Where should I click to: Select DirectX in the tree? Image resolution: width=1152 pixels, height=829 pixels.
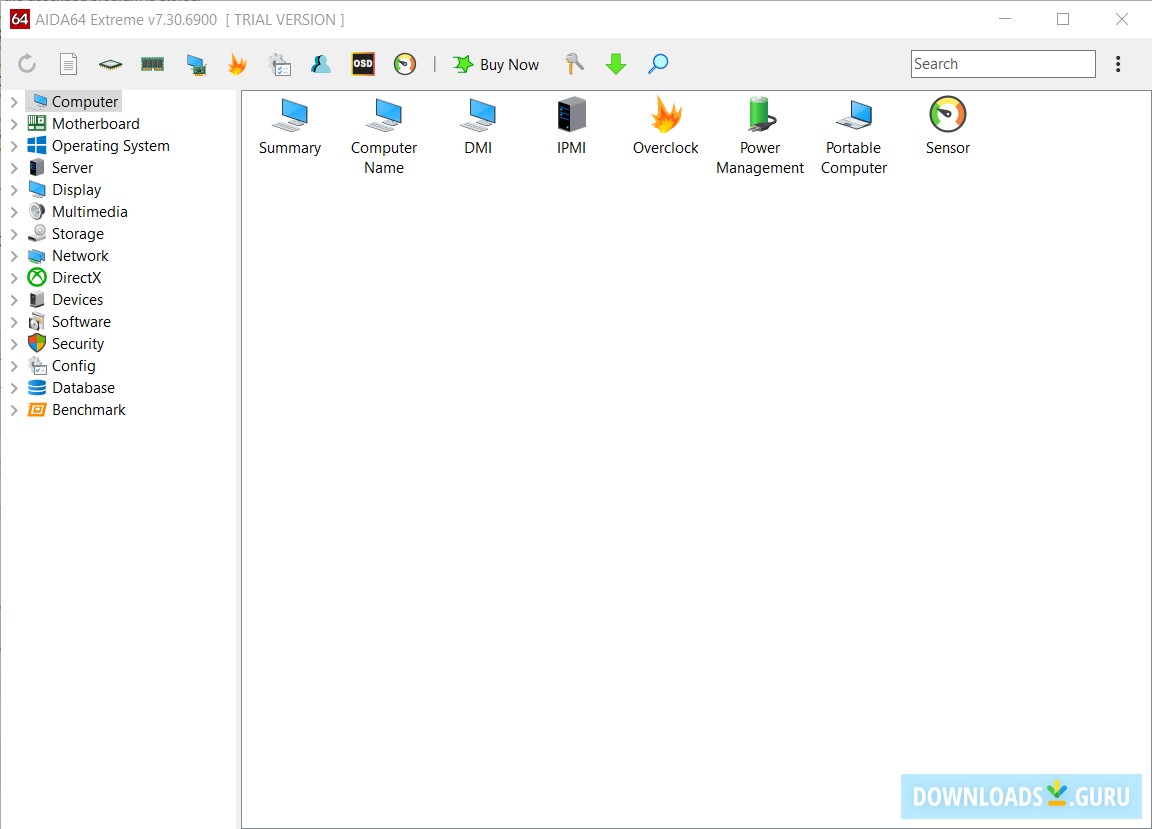click(x=64, y=278)
